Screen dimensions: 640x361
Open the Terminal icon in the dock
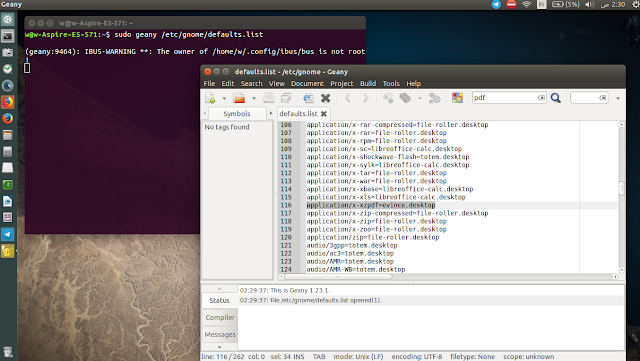click(8, 36)
